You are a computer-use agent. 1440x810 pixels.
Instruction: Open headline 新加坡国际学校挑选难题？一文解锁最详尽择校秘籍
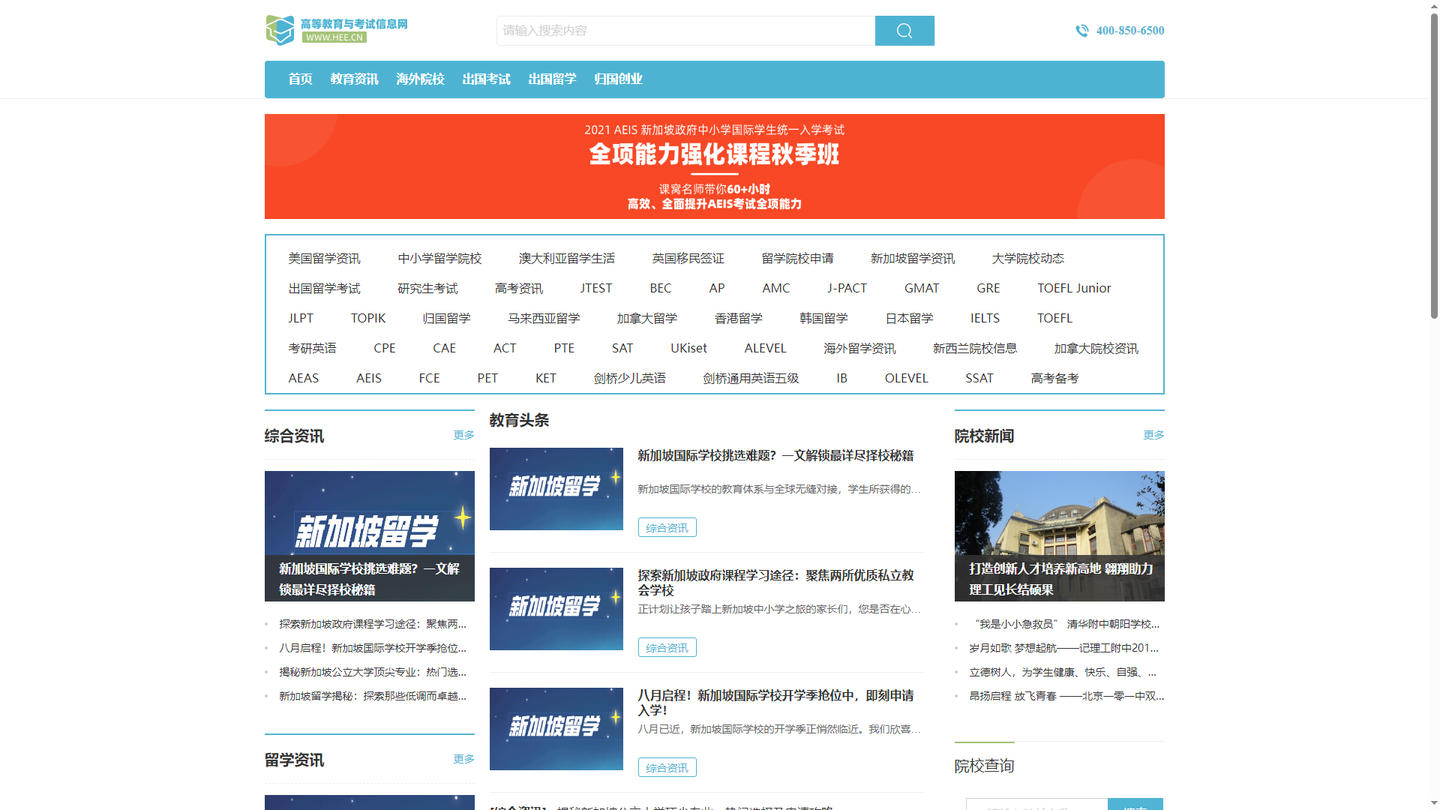pos(776,455)
